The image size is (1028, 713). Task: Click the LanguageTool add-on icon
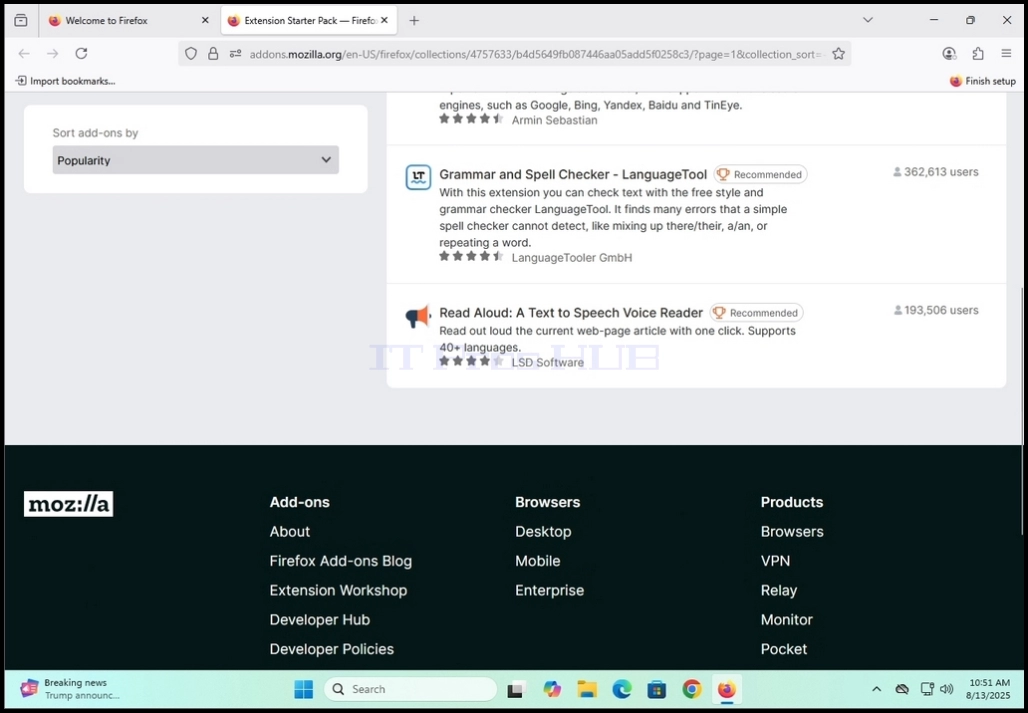coord(418,177)
